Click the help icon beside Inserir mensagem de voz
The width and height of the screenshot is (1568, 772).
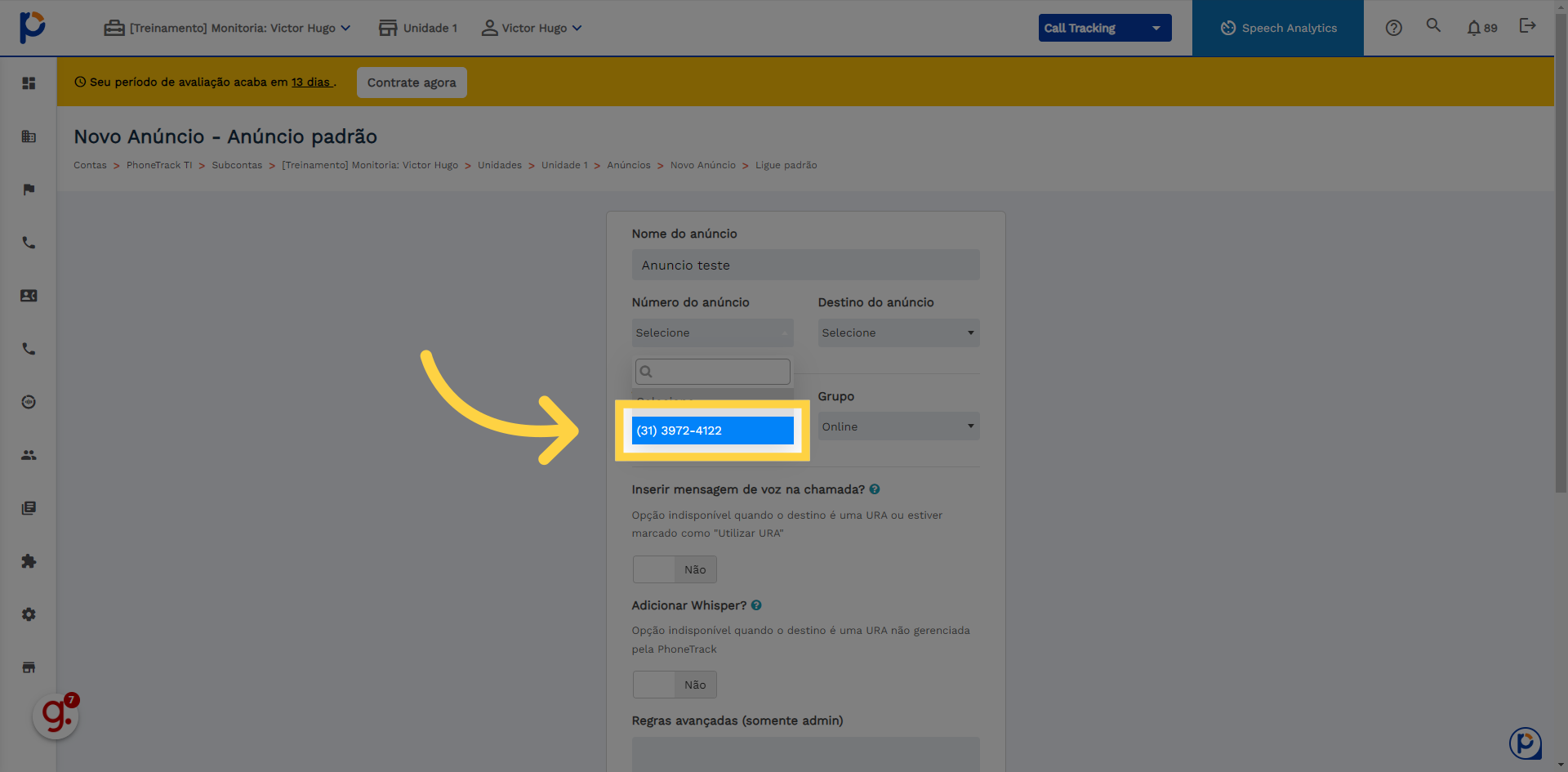point(875,489)
